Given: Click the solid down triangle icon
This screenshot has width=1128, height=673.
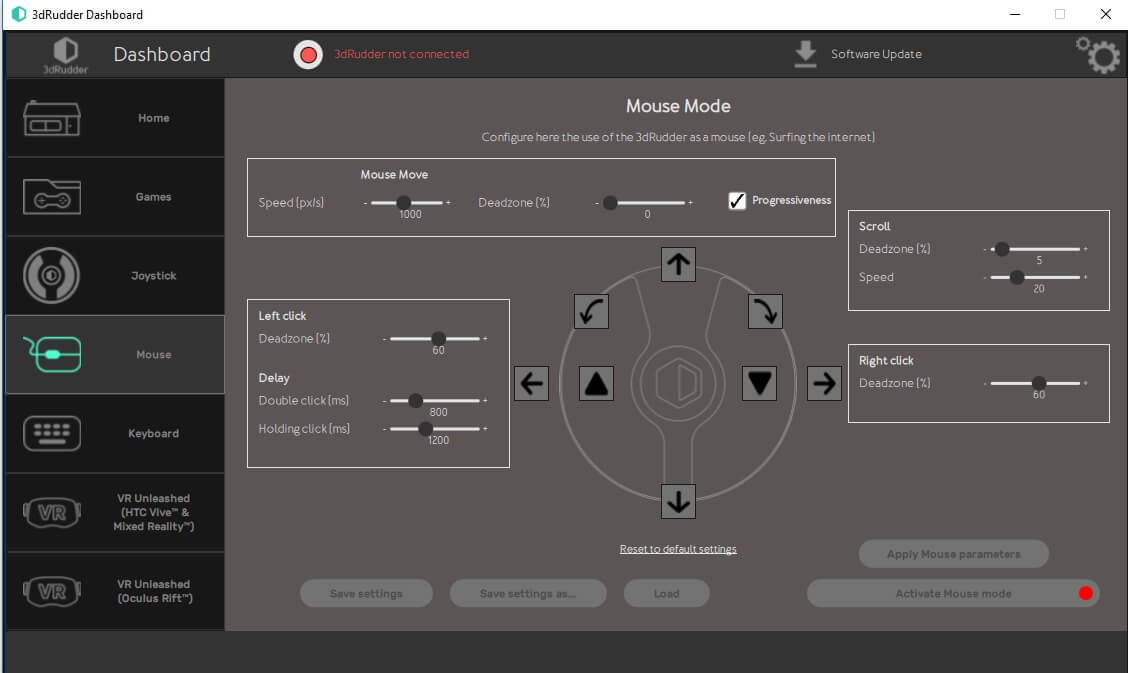Looking at the screenshot, I should tap(760, 383).
